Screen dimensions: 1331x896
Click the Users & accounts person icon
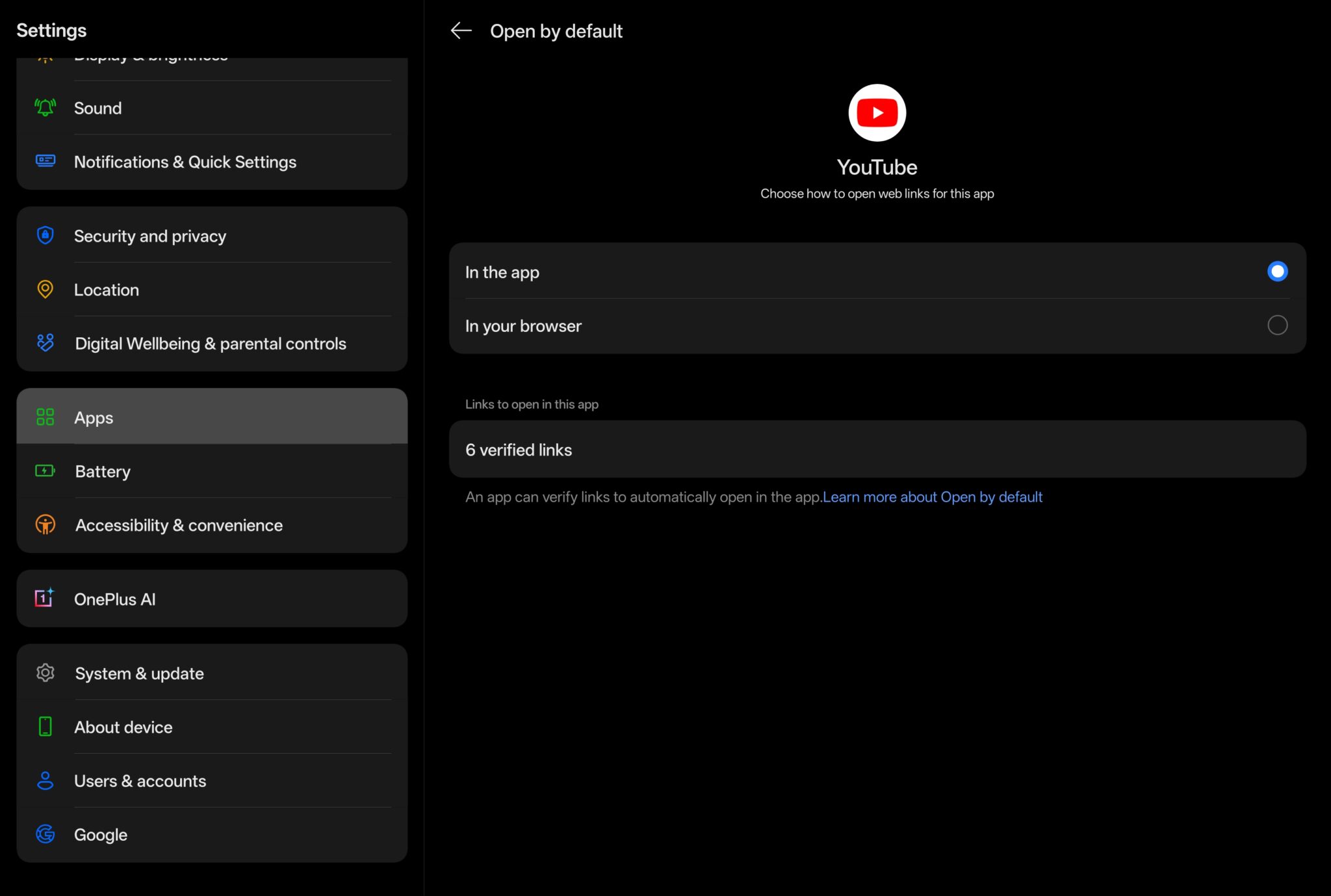45,780
